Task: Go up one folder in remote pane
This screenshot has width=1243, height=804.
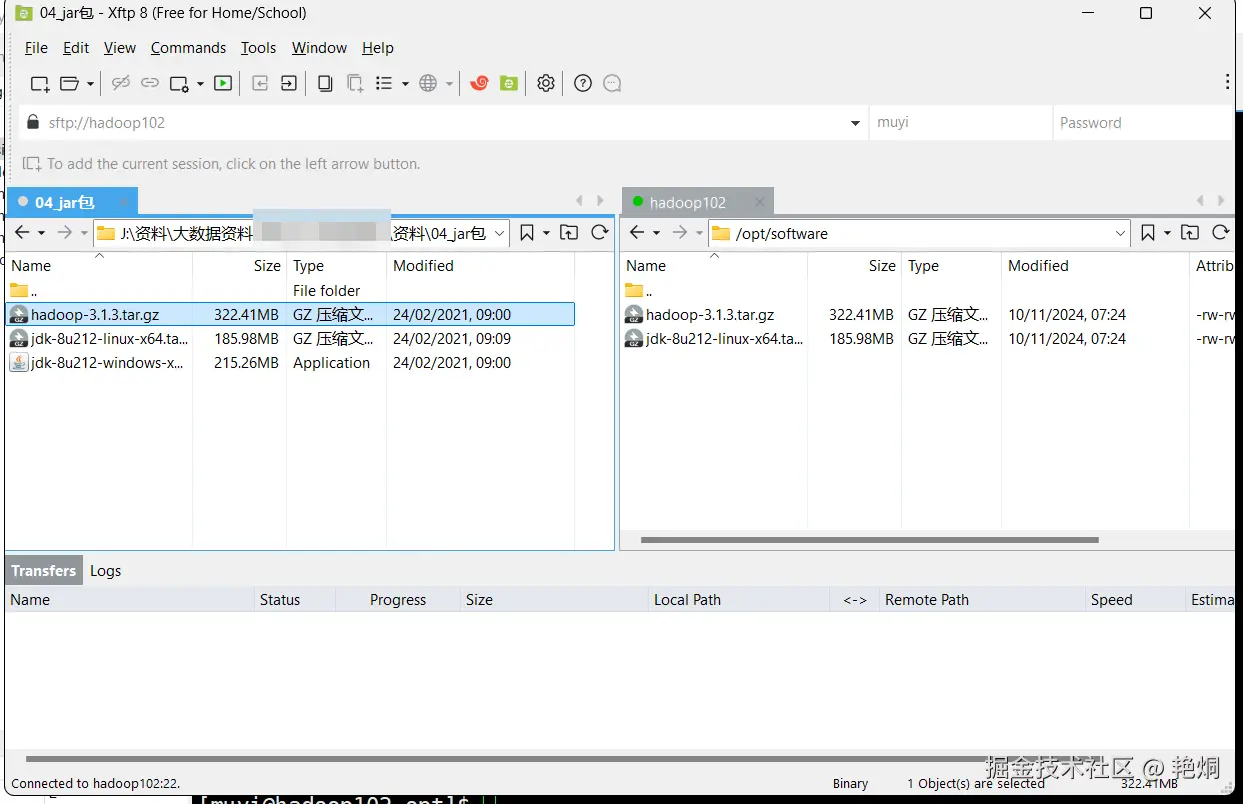Action: pos(1190,233)
